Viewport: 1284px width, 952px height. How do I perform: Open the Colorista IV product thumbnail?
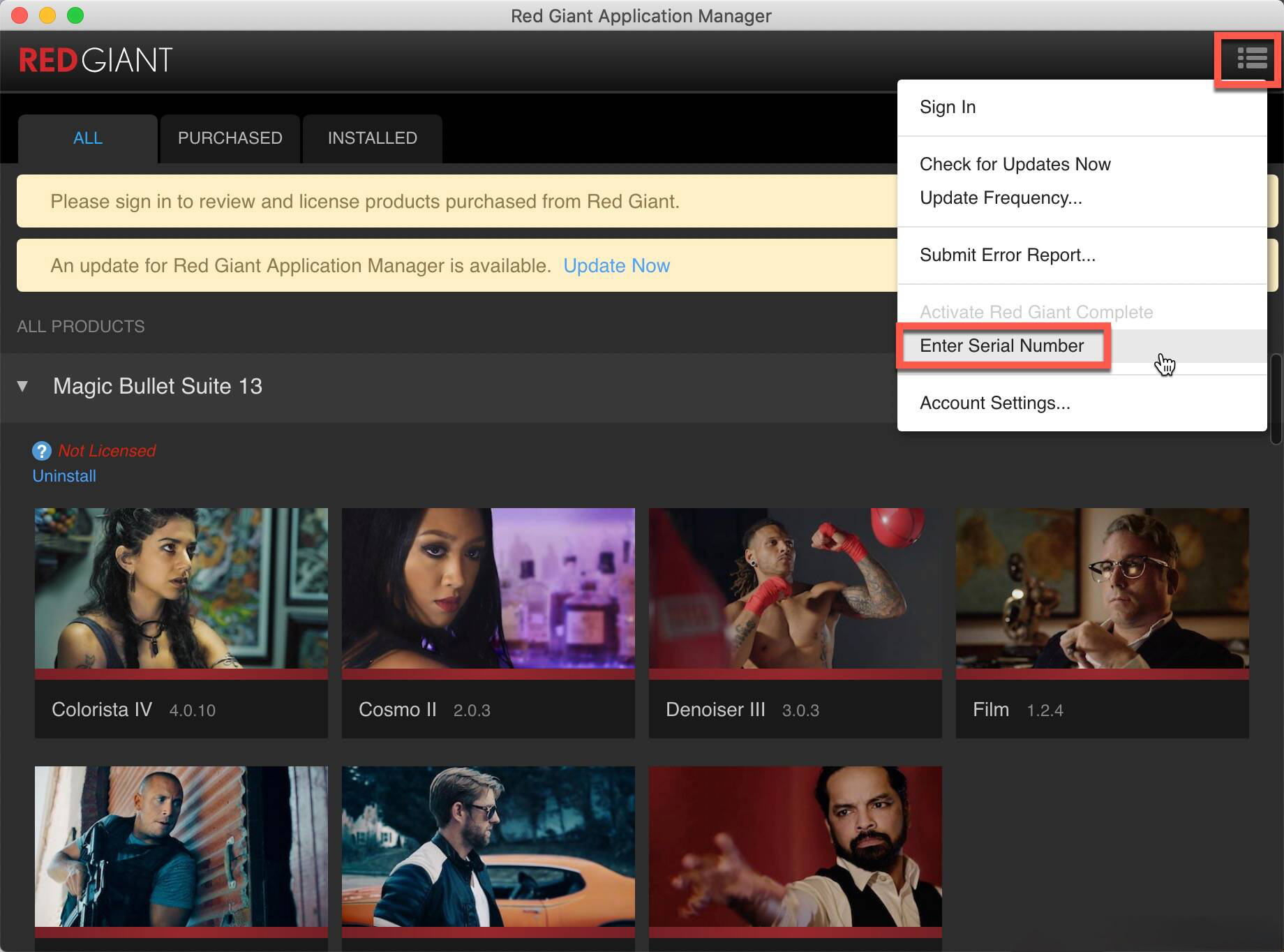point(181,588)
